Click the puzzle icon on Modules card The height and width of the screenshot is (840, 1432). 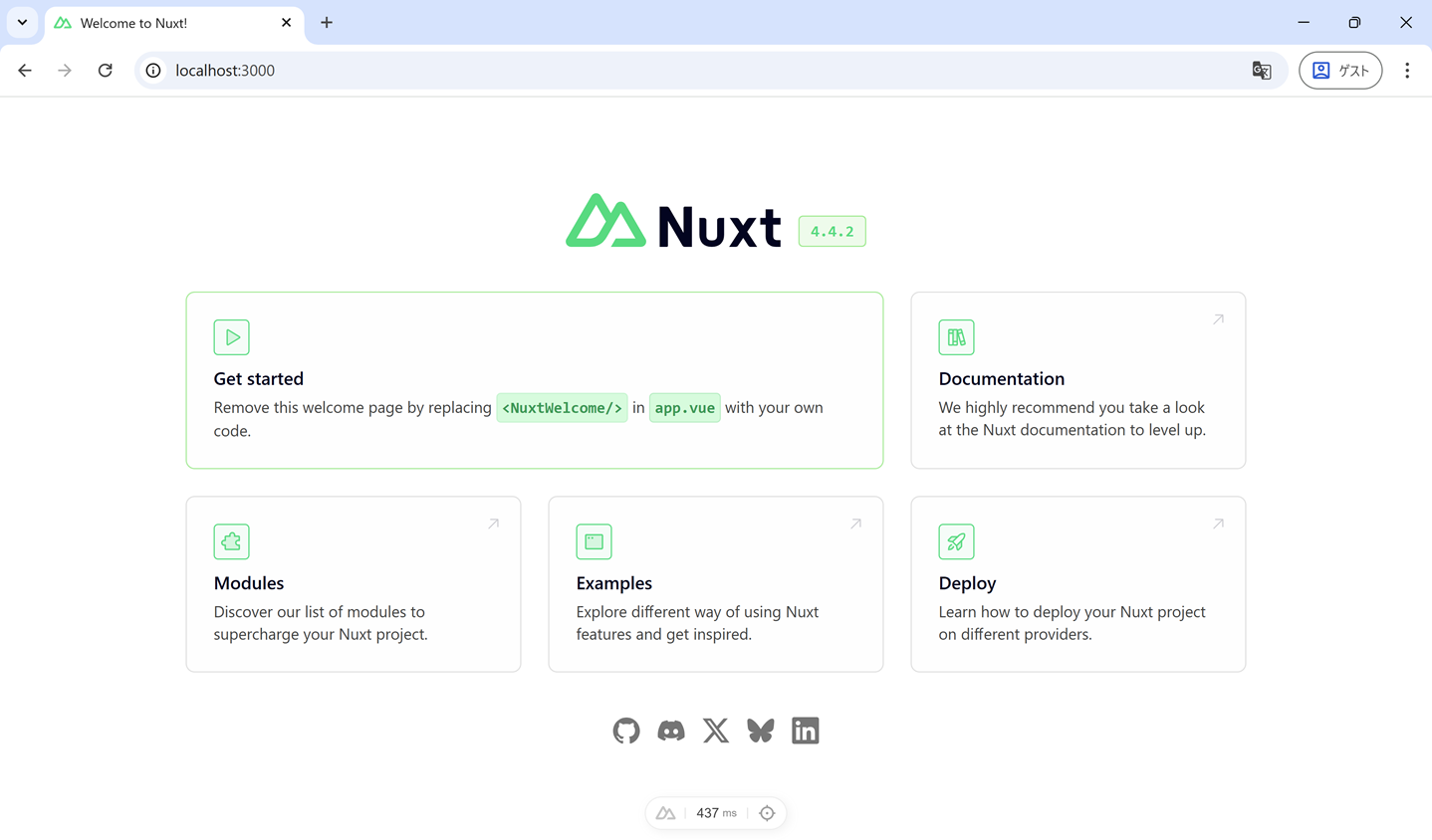coord(231,541)
